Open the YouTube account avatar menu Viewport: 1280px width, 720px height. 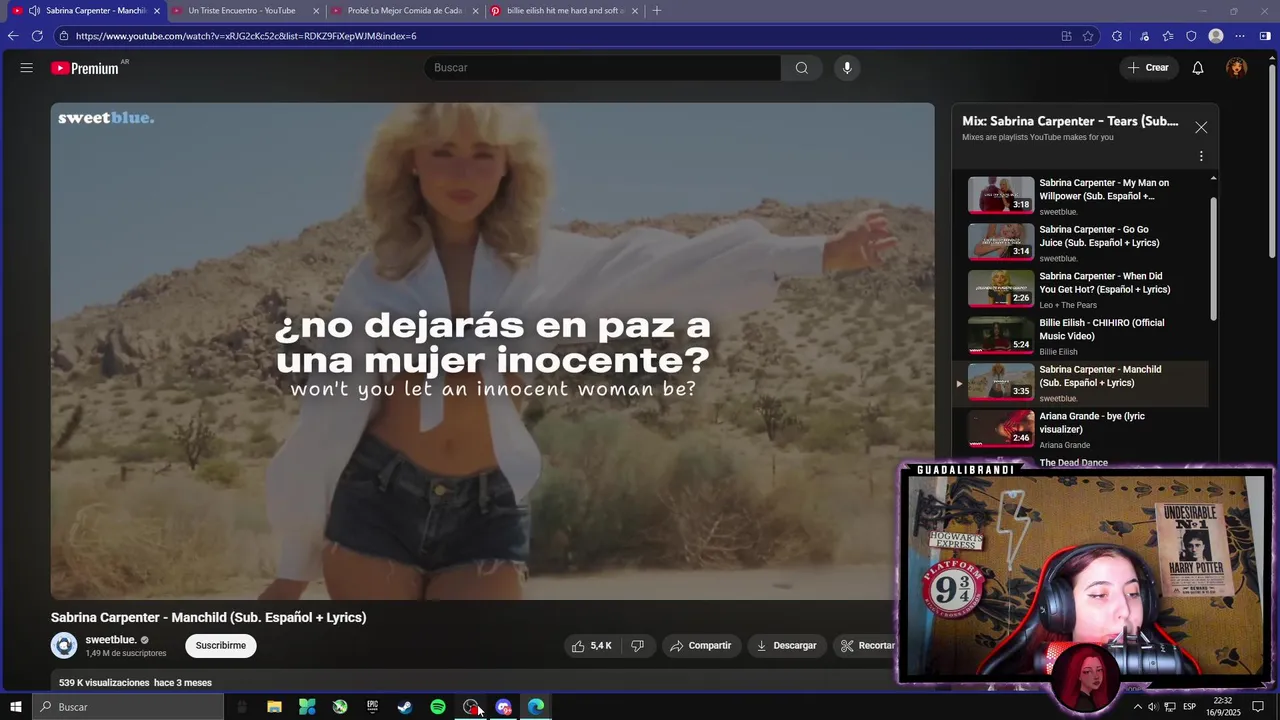coord(1237,68)
